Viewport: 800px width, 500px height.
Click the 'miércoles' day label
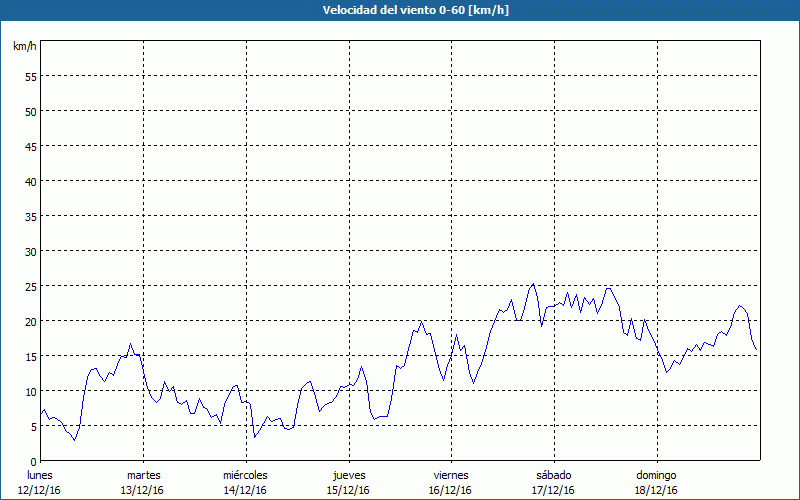[x=245, y=475]
